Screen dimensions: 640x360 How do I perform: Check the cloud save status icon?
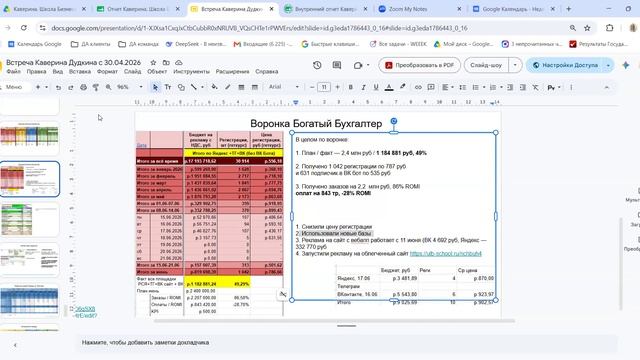coord(179,62)
